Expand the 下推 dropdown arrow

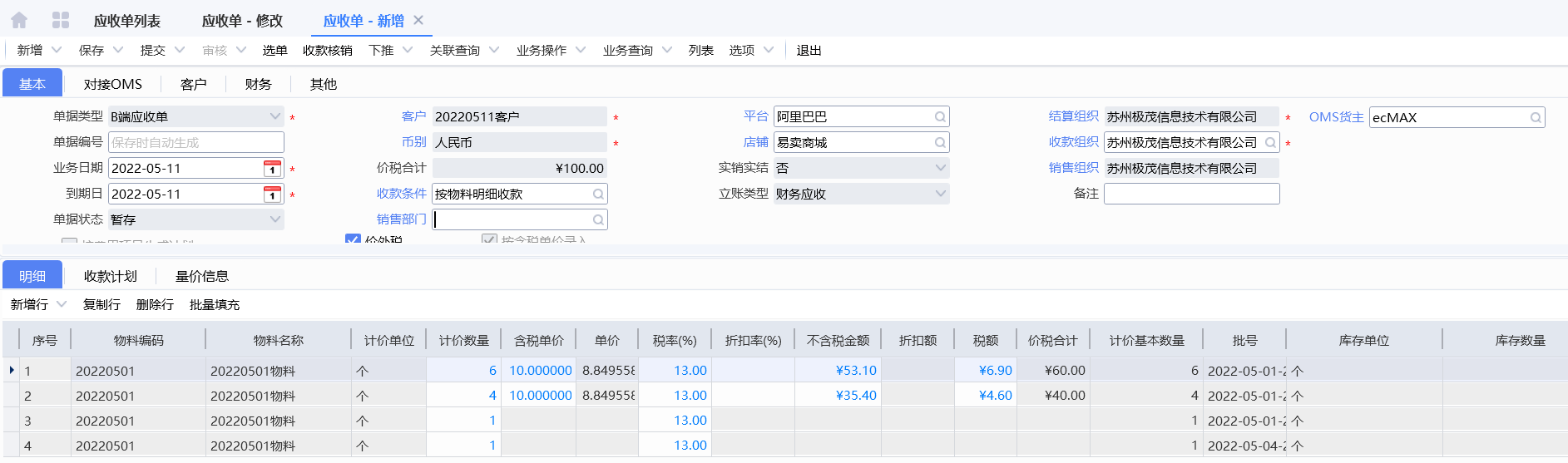pos(408,50)
